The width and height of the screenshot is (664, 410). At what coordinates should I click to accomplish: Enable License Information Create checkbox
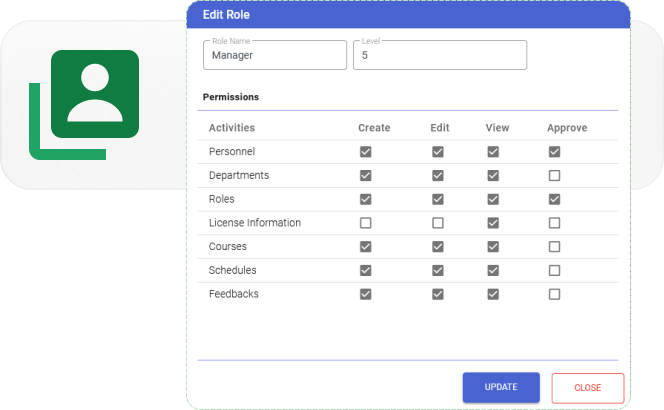click(x=366, y=223)
